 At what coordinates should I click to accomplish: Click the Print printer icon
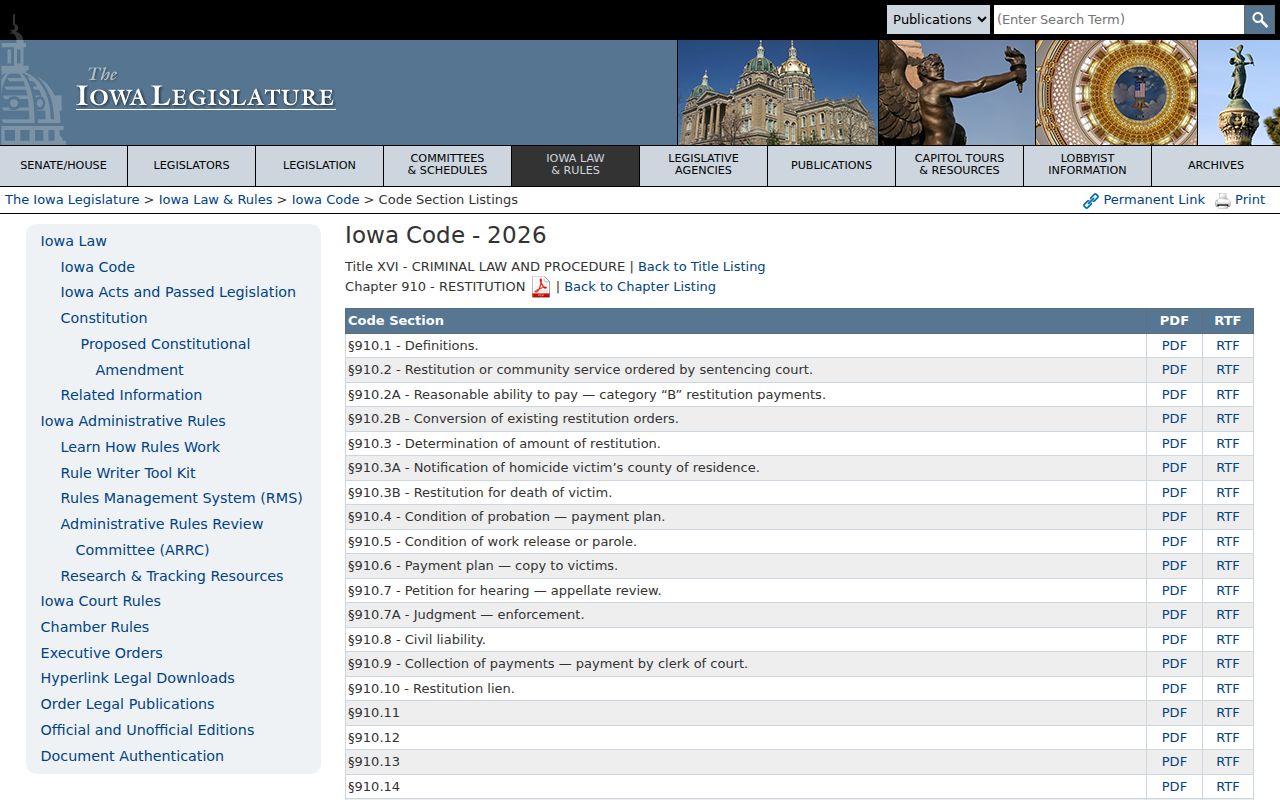1223,201
